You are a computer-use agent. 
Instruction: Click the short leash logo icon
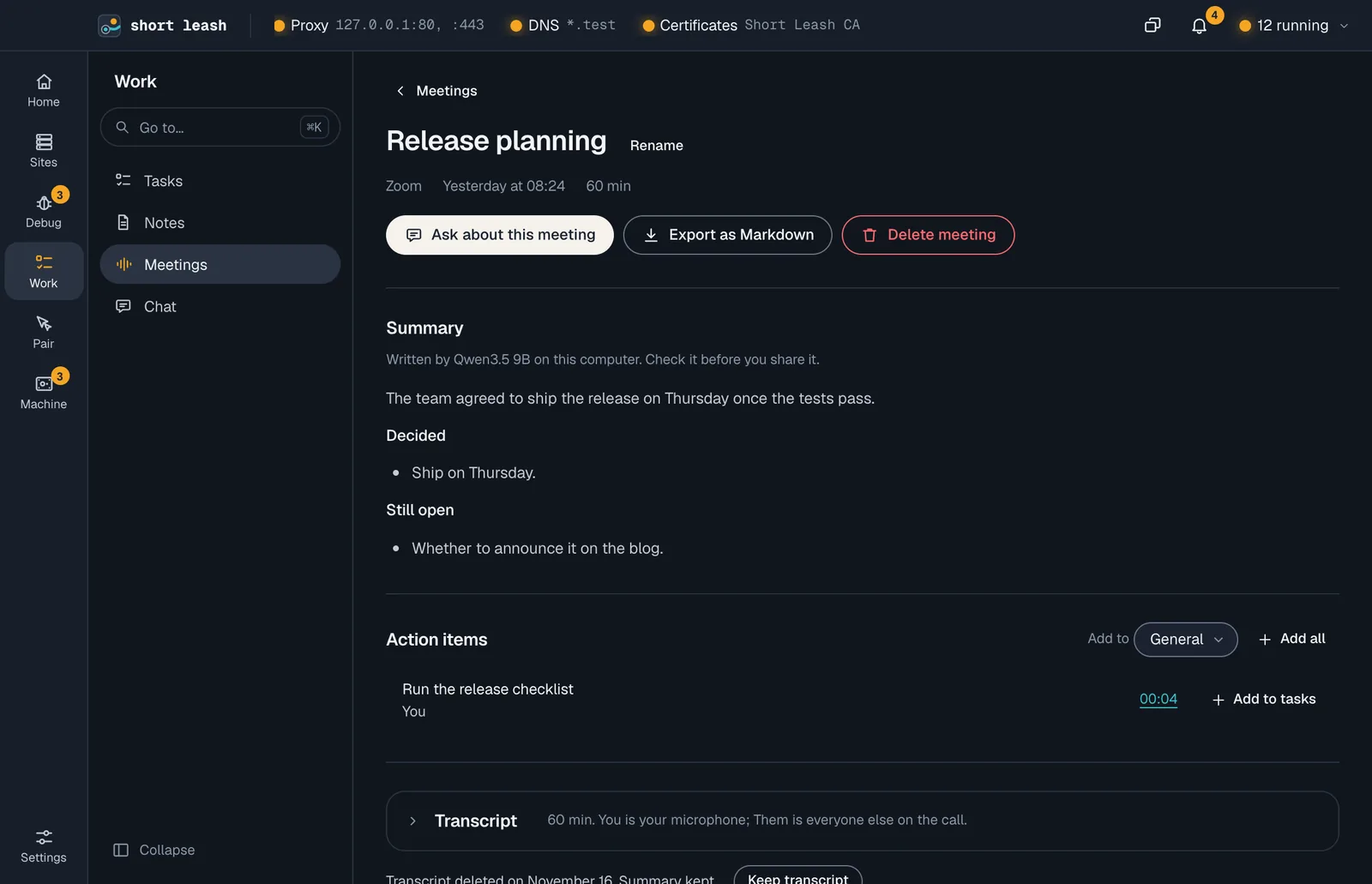click(110, 26)
